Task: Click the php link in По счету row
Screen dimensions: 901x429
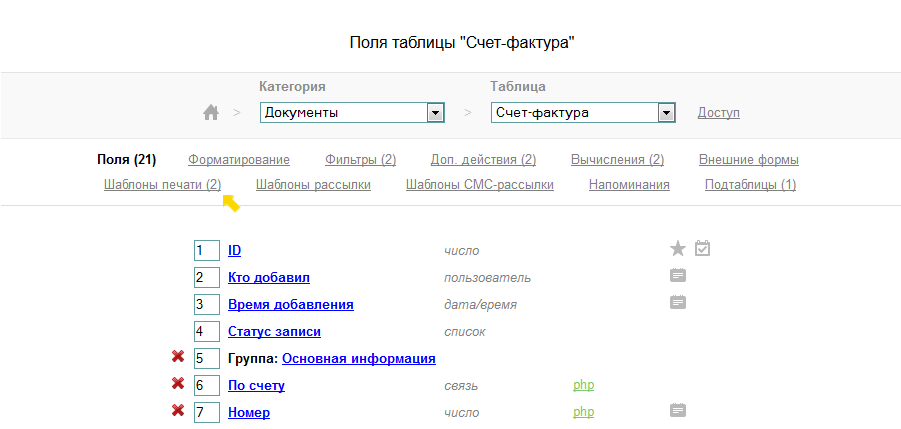Action: coord(584,385)
